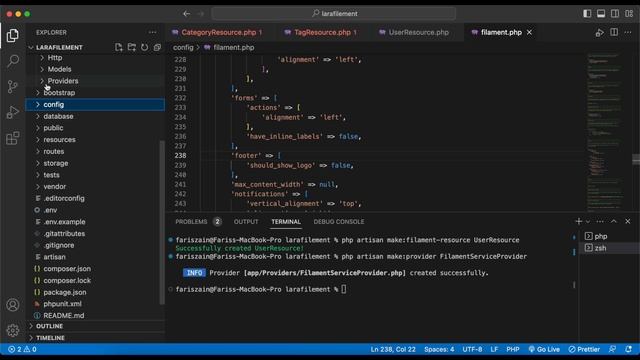The image size is (640, 360).
Task: Open terminal panel more actions ellipsis
Action: [x=600, y=221]
